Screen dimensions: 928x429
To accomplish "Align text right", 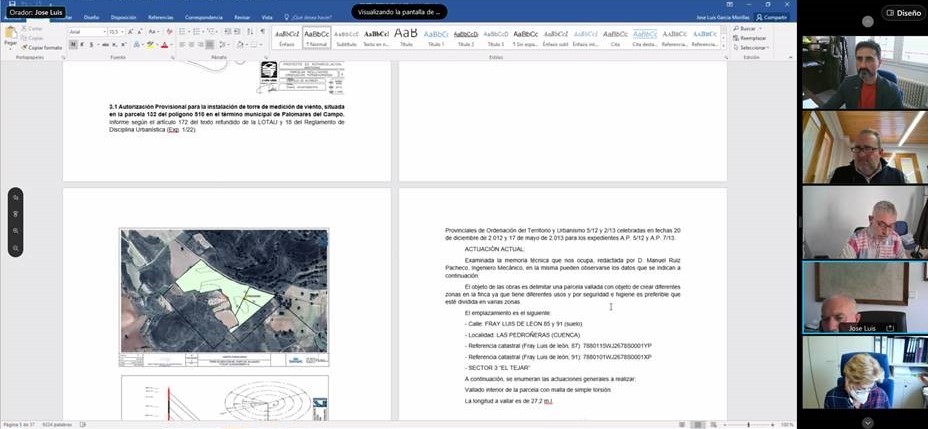I will point(201,45).
